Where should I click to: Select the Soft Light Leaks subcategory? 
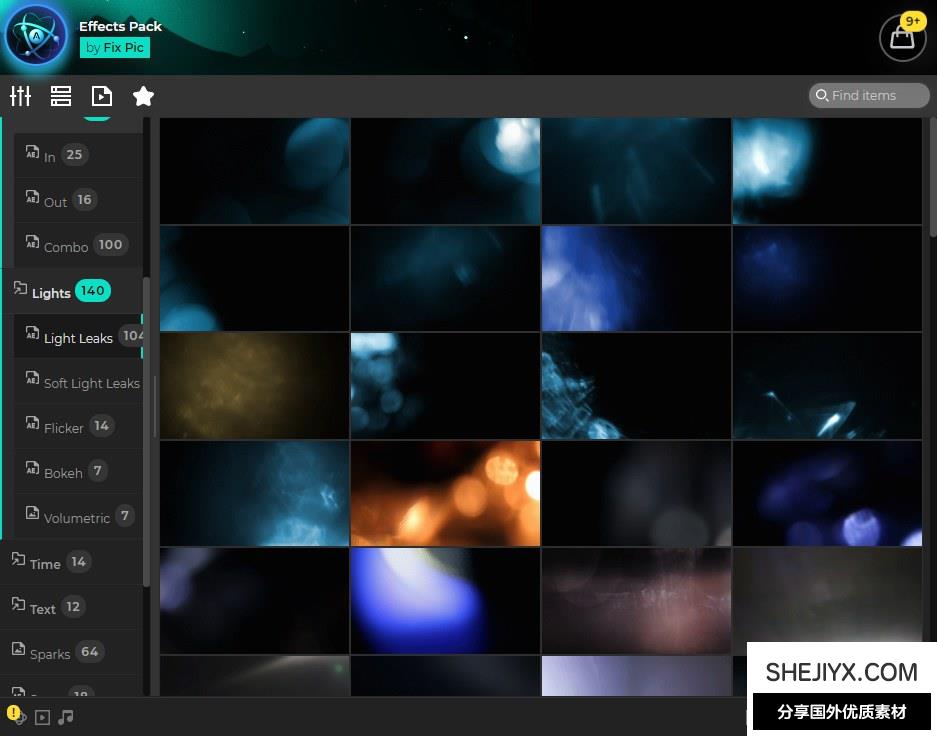point(90,383)
